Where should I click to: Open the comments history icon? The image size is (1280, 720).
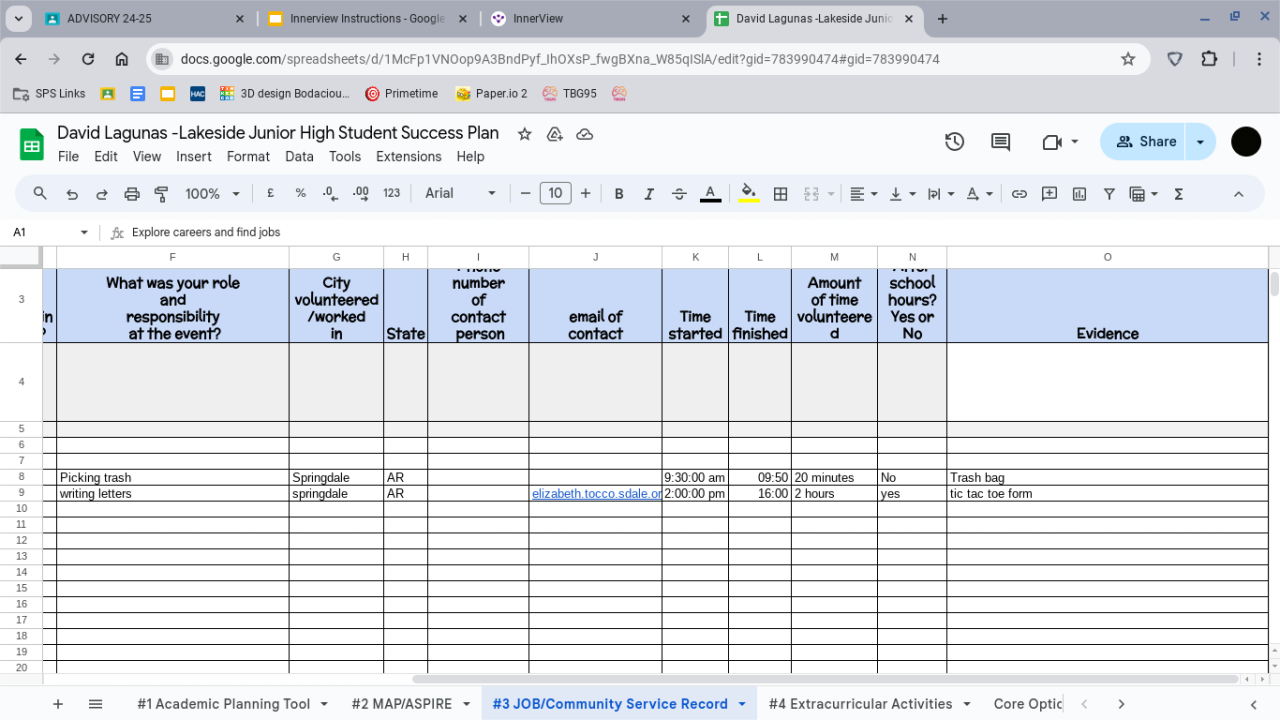1000,142
